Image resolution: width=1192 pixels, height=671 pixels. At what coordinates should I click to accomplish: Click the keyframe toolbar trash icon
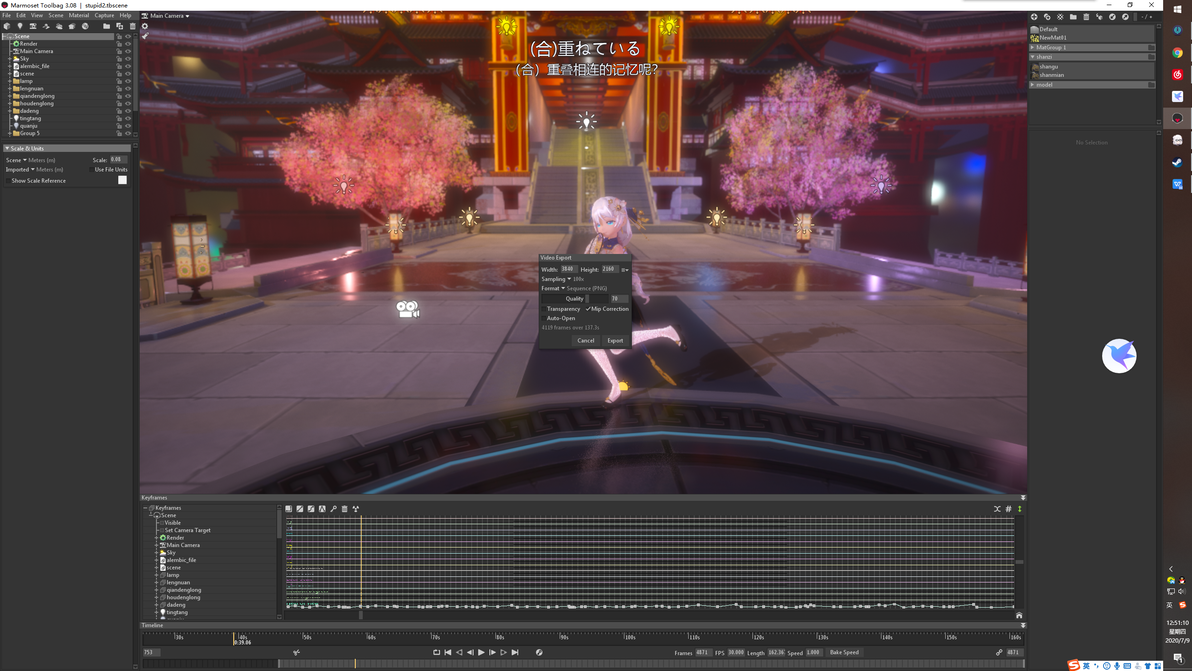tap(344, 508)
